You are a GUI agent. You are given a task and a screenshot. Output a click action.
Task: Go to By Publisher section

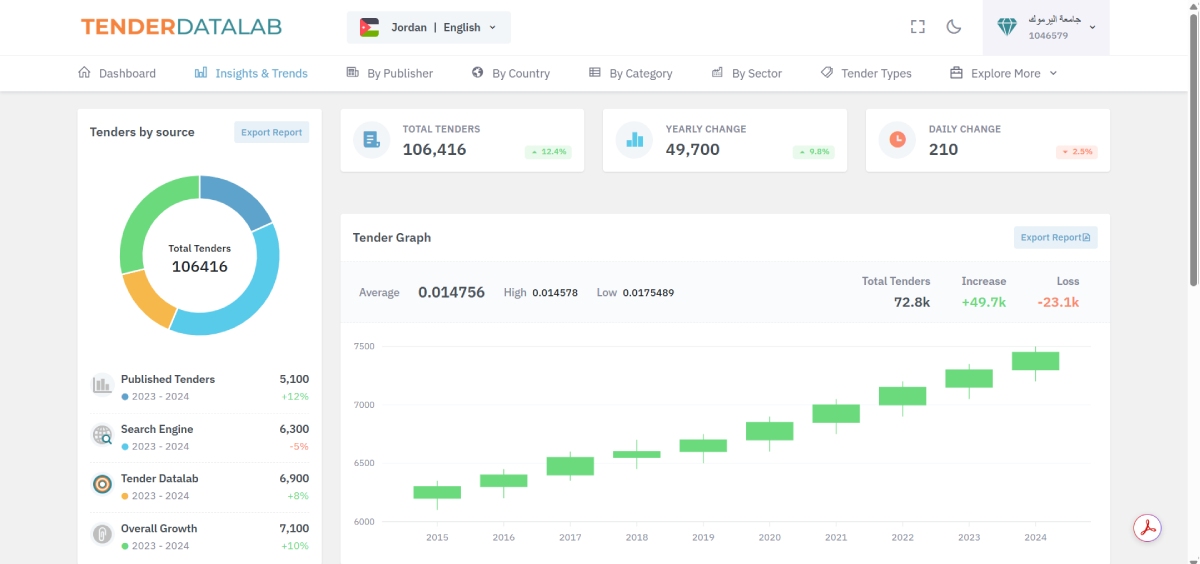389,73
